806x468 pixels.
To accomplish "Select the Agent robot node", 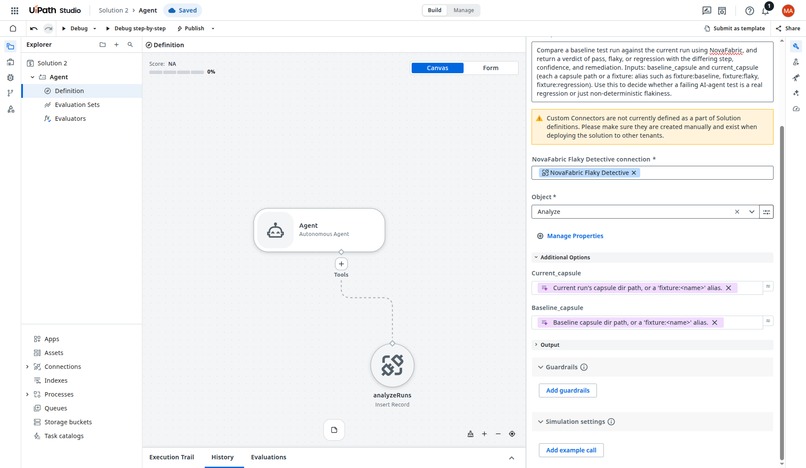I will point(319,230).
